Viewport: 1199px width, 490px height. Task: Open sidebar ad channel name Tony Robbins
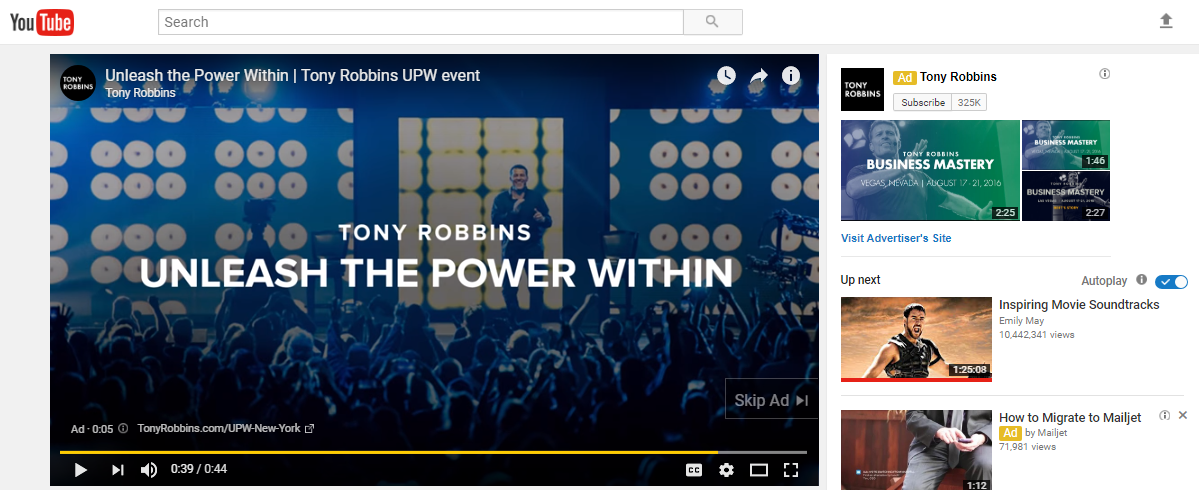point(958,76)
